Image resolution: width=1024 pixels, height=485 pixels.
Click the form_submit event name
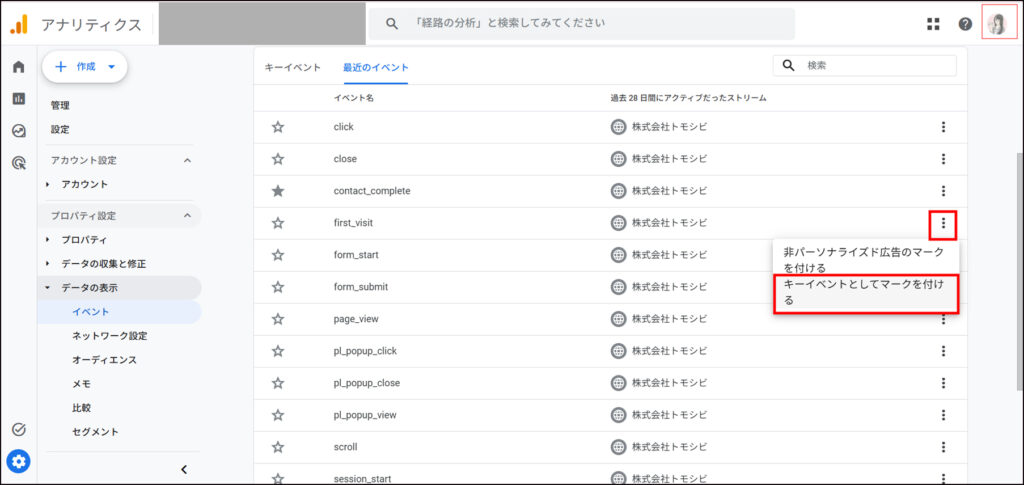(361, 287)
